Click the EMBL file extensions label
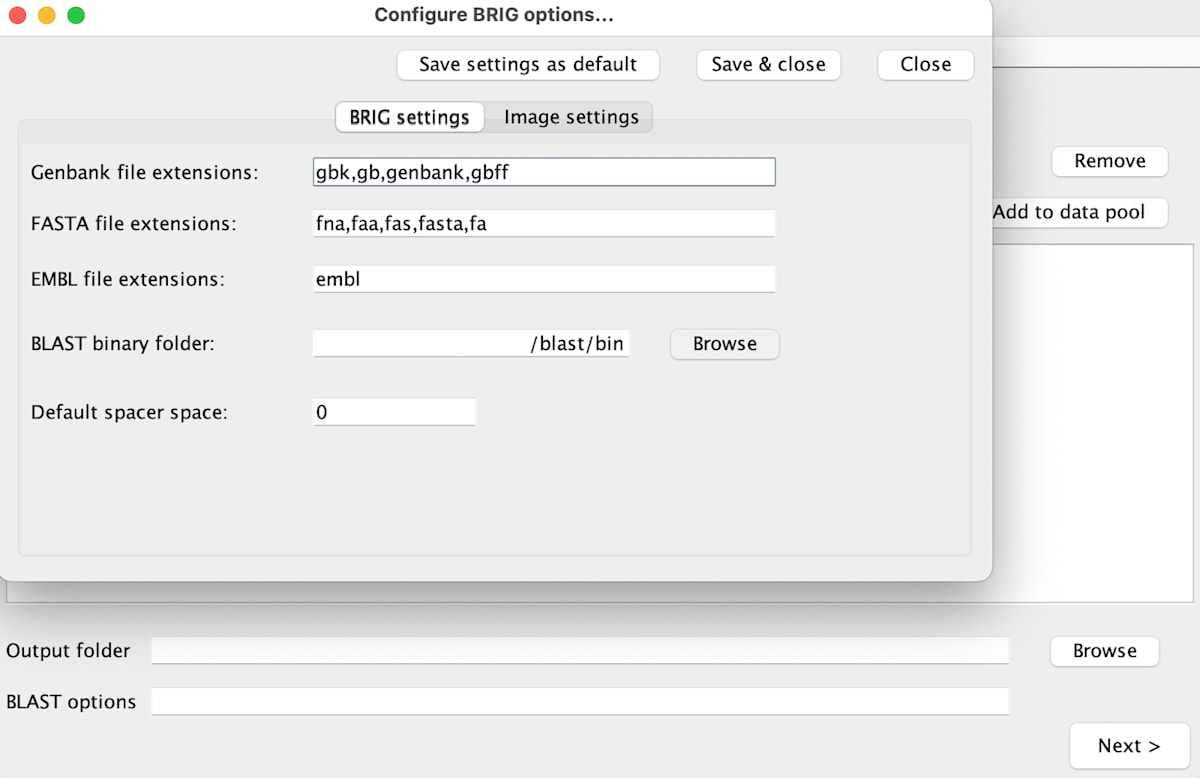Viewport: 1200px width, 778px height. pyautogui.click(x=128, y=280)
